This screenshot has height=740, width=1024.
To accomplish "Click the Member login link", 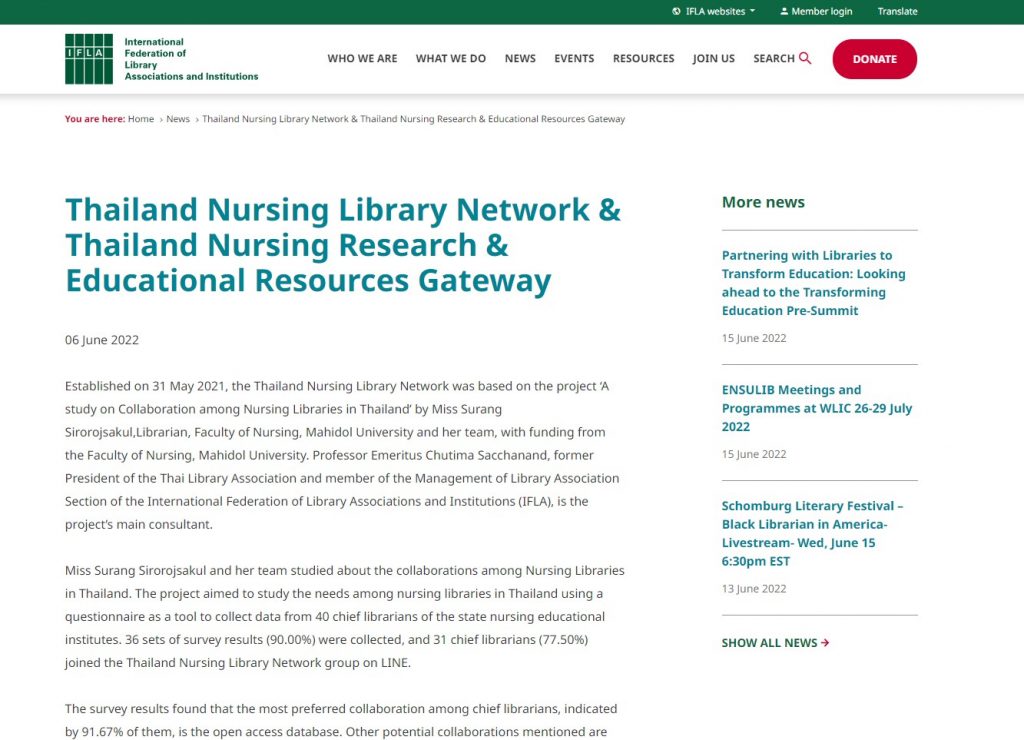I will click(821, 12).
